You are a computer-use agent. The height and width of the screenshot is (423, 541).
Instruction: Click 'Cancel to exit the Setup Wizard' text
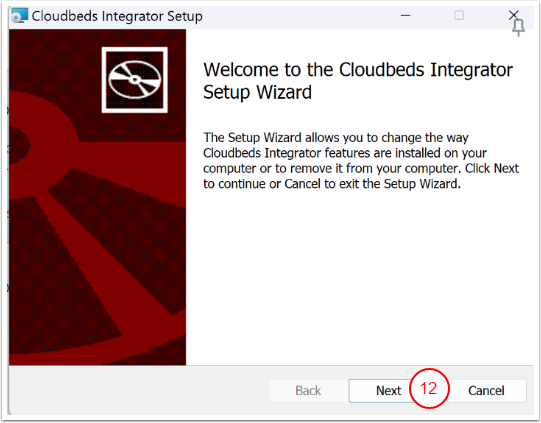point(372,184)
